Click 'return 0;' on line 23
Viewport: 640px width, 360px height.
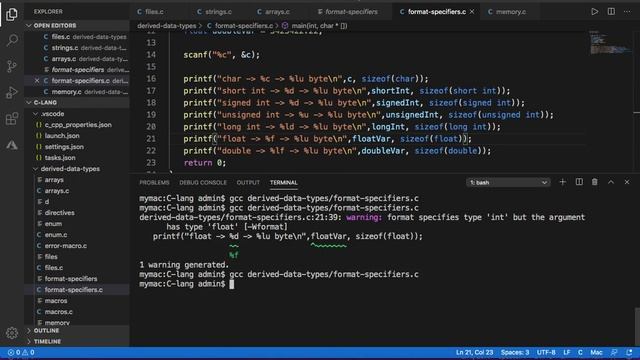[x=204, y=162]
